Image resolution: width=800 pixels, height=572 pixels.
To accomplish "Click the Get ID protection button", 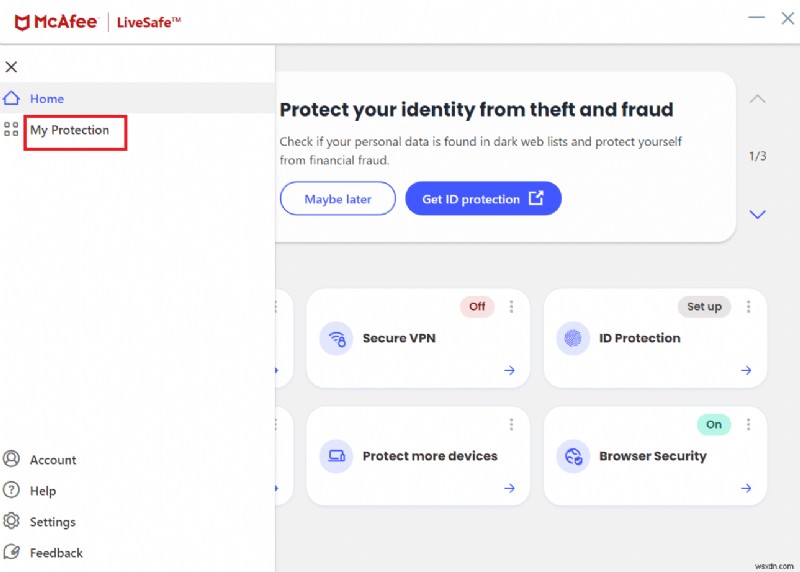I will [483, 199].
